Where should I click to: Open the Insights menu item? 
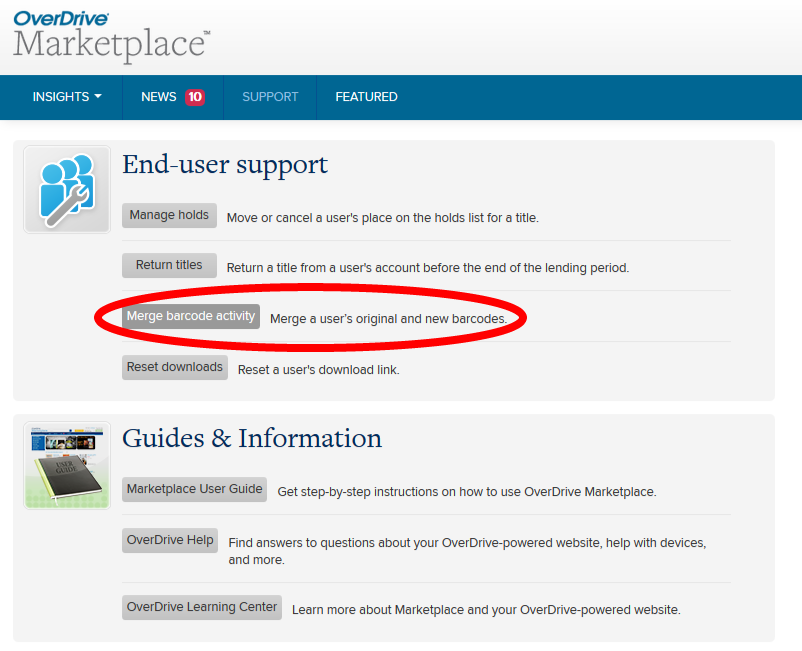click(60, 97)
